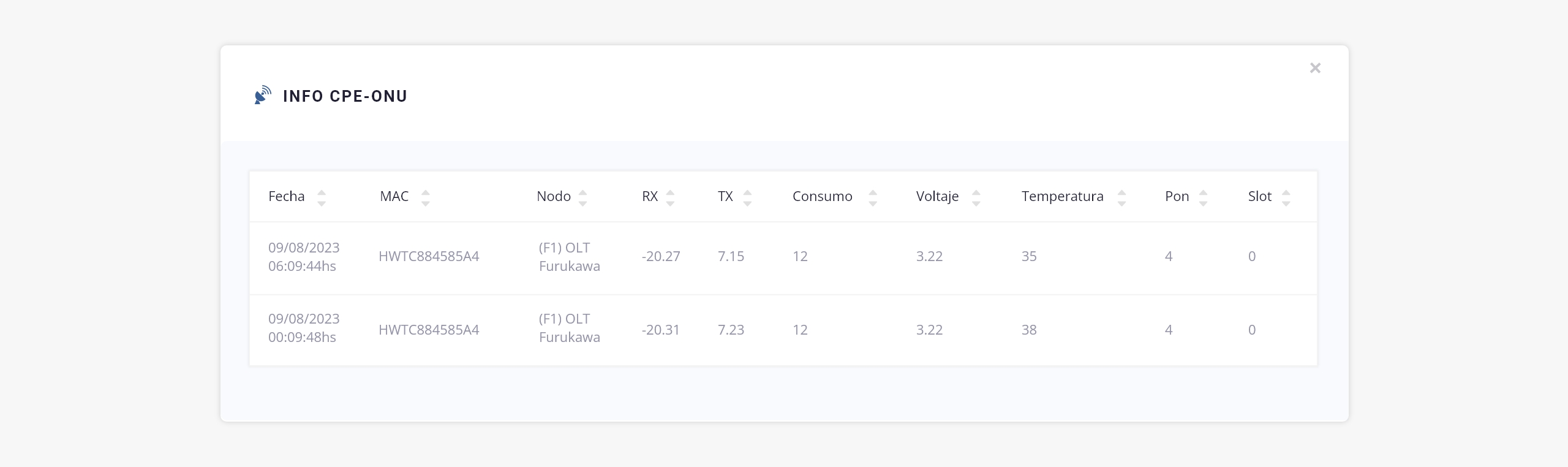Click the satellite dish icon in header
The image size is (1568, 467).
click(263, 96)
